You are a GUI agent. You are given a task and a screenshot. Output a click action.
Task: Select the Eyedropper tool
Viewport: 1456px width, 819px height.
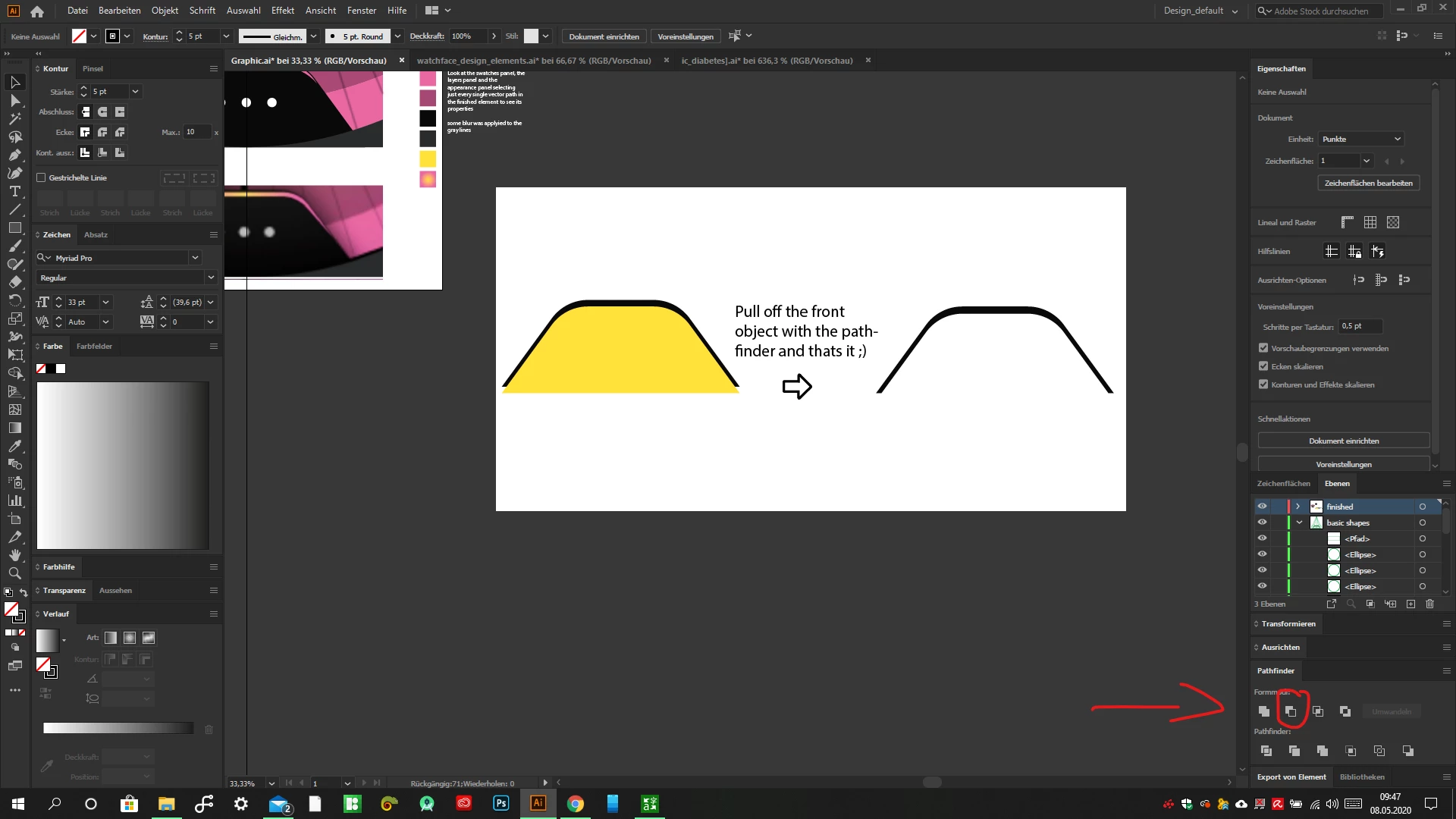pyautogui.click(x=14, y=447)
